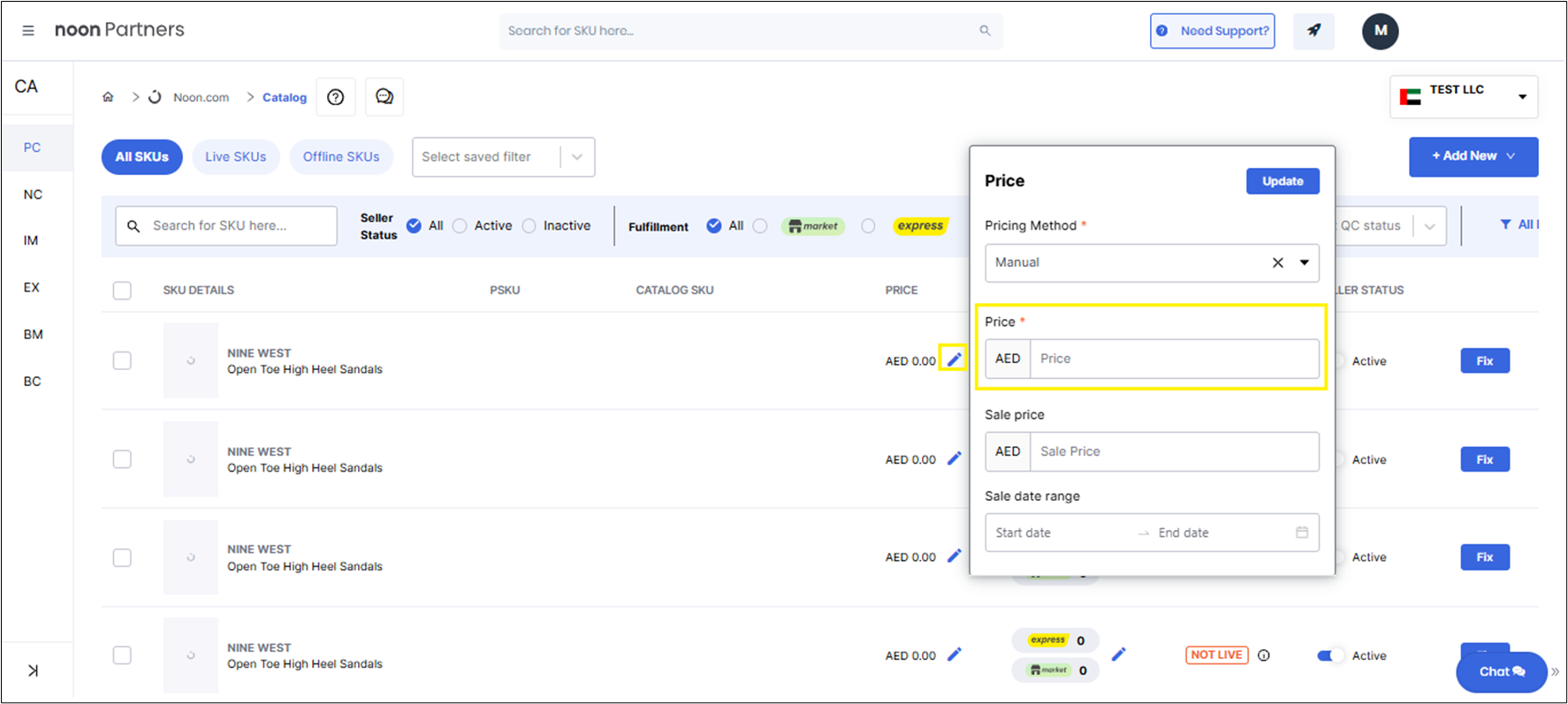Image resolution: width=1568 pixels, height=704 pixels.
Task: Click the Sale Price input field
Action: coord(1175,451)
